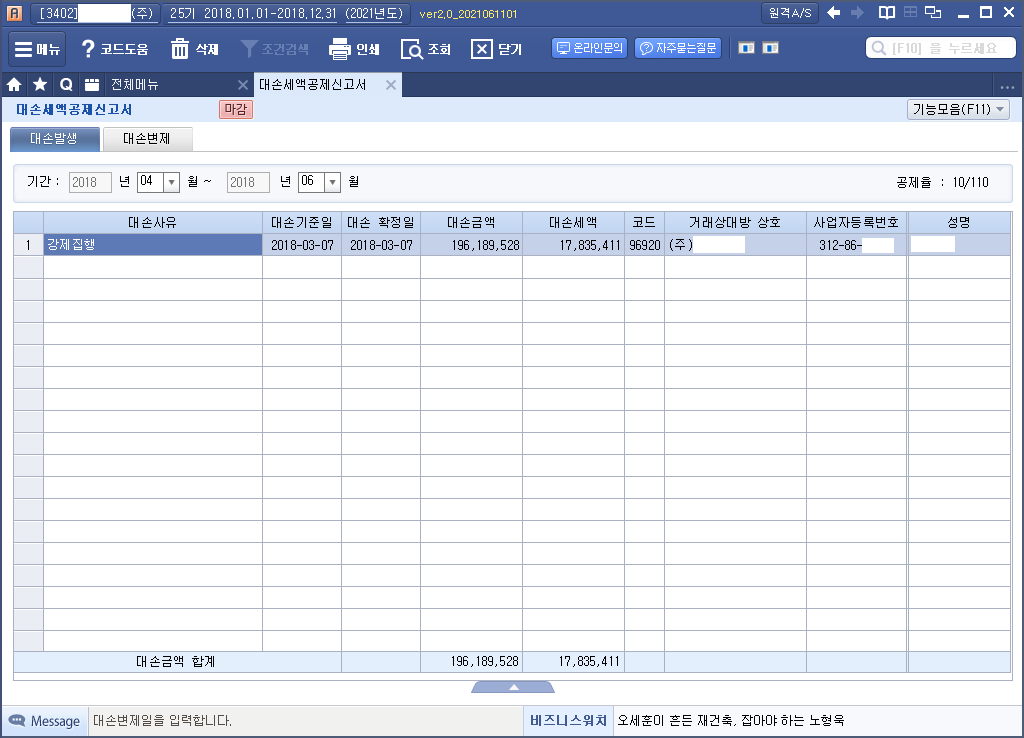This screenshot has height=738, width=1024.
Task: Click the cascade windows icon
Action: (933, 12)
